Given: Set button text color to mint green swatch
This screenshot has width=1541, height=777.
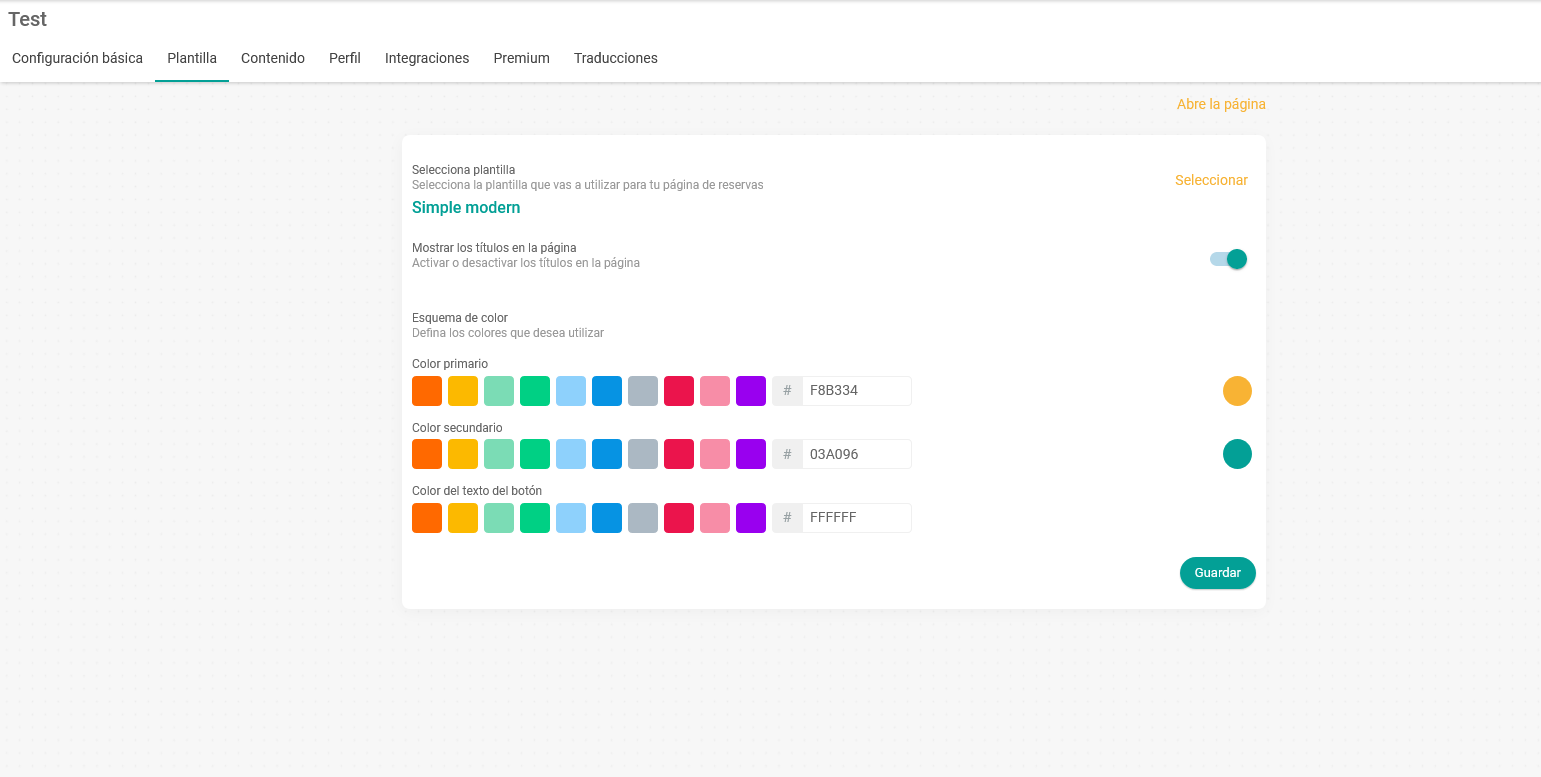Looking at the screenshot, I should click(x=499, y=518).
